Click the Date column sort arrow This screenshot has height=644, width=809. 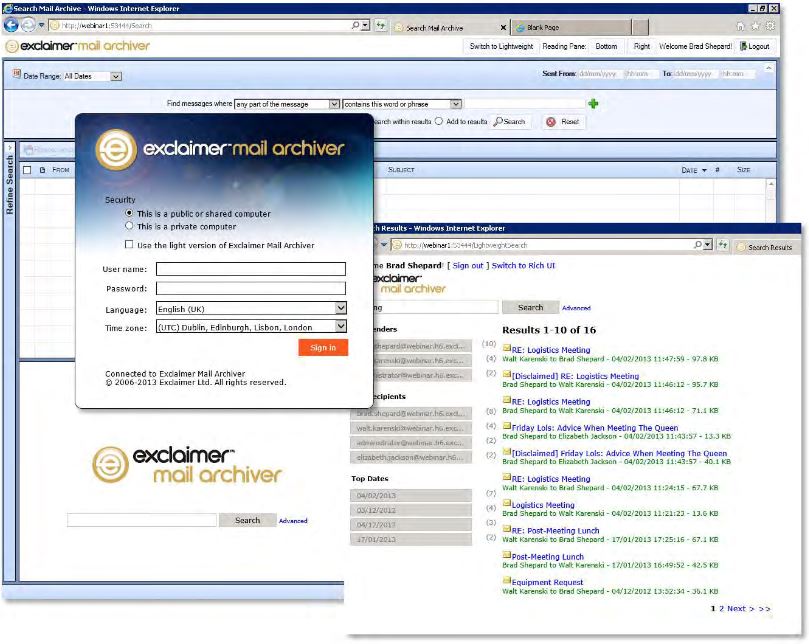704,170
